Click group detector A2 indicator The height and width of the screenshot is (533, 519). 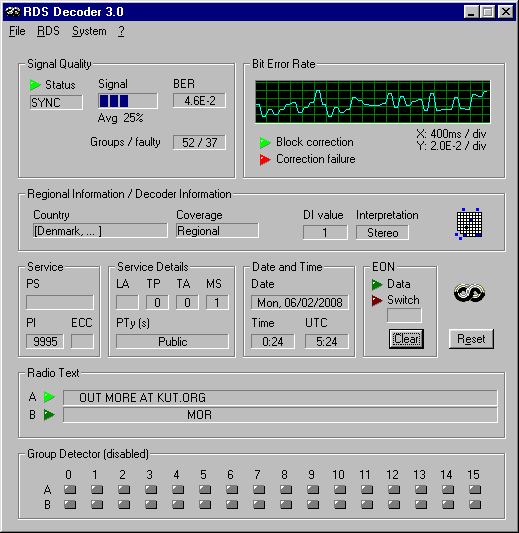pyautogui.click(x=124, y=489)
